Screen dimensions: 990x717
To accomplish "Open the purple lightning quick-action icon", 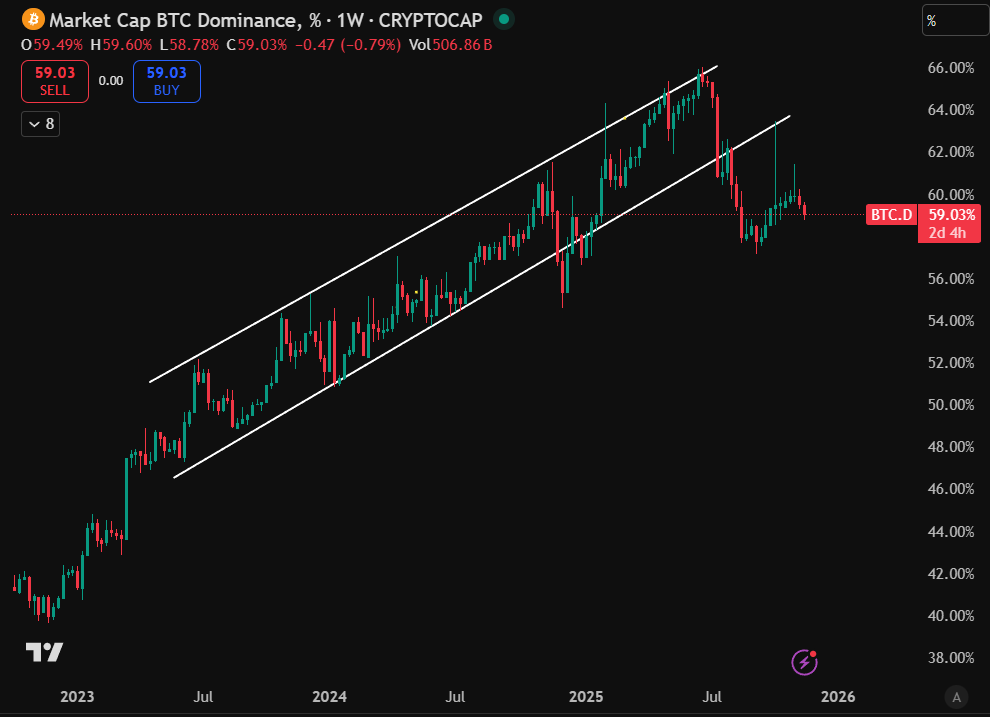I will [804, 662].
